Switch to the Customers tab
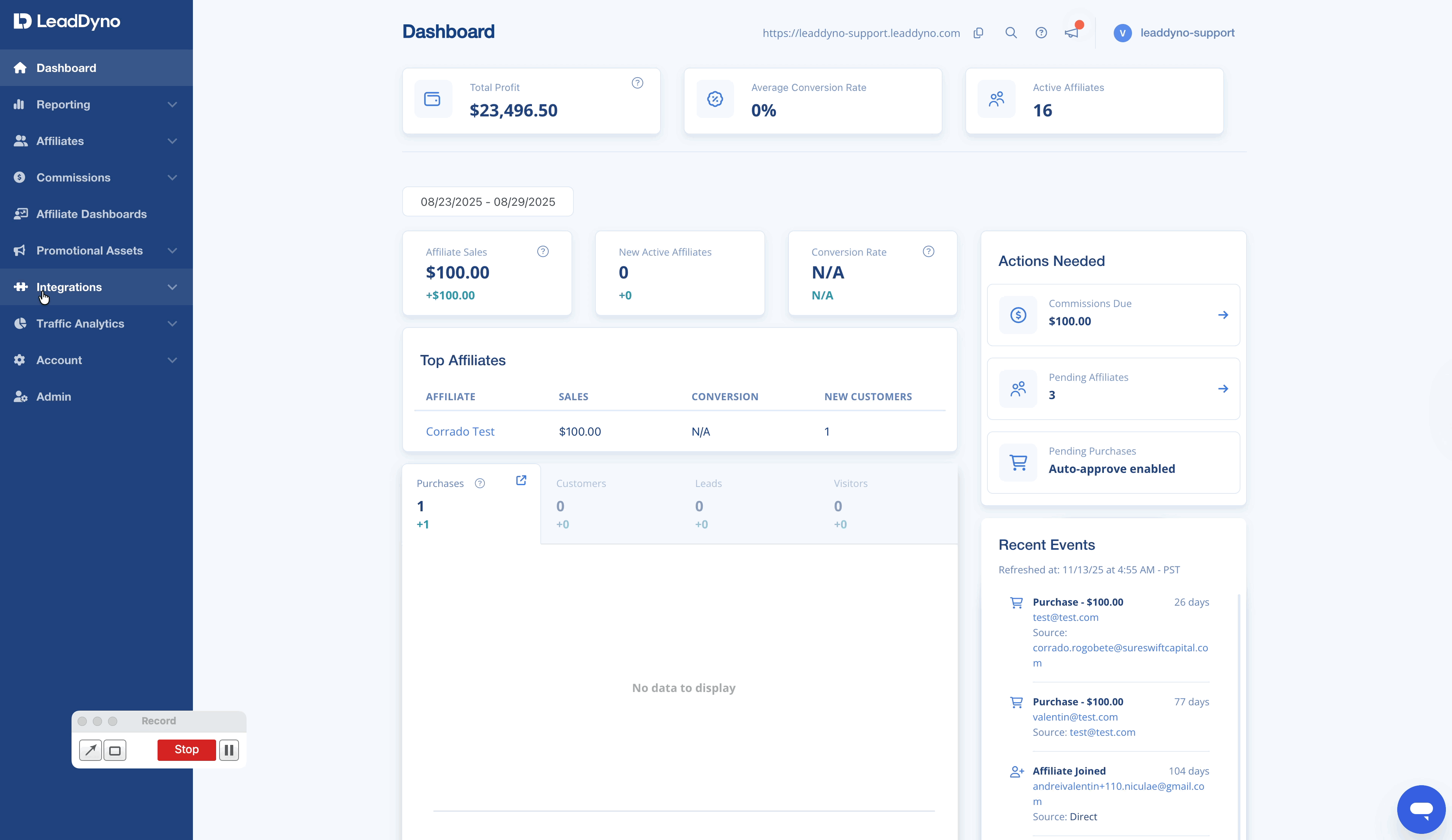The image size is (1452, 840). click(x=611, y=504)
